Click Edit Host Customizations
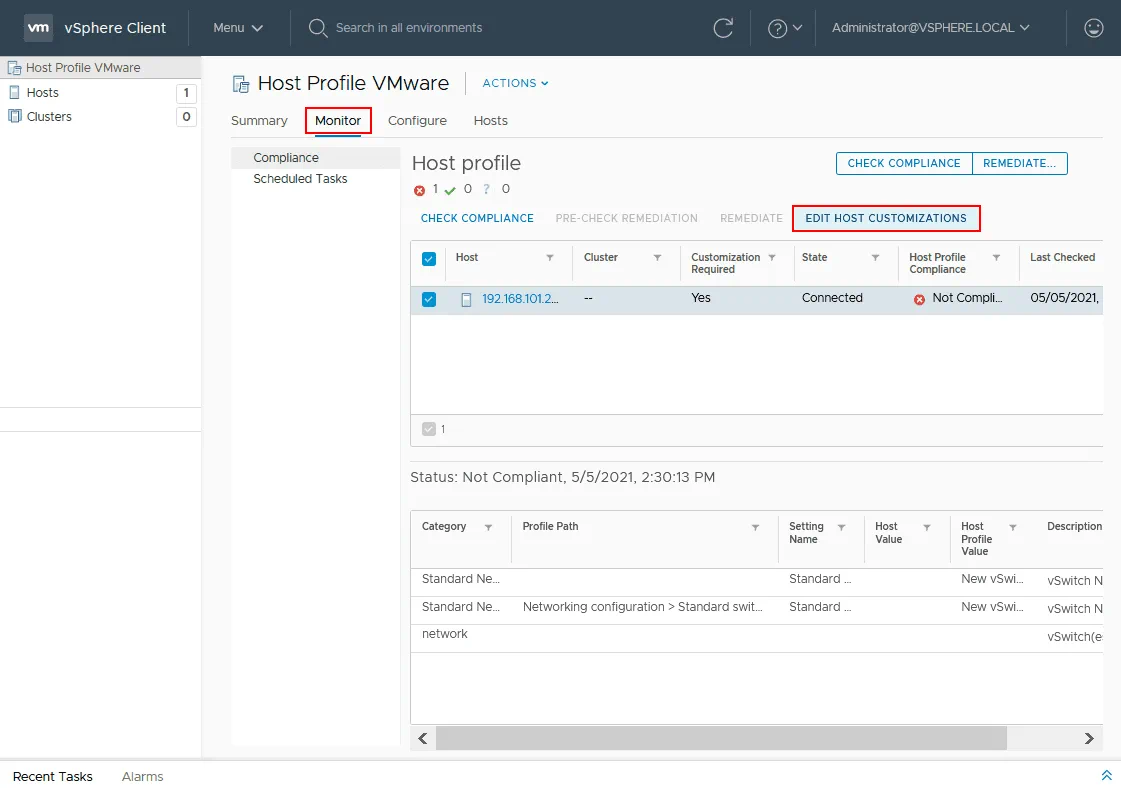The height and width of the screenshot is (788, 1121). (x=886, y=218)
